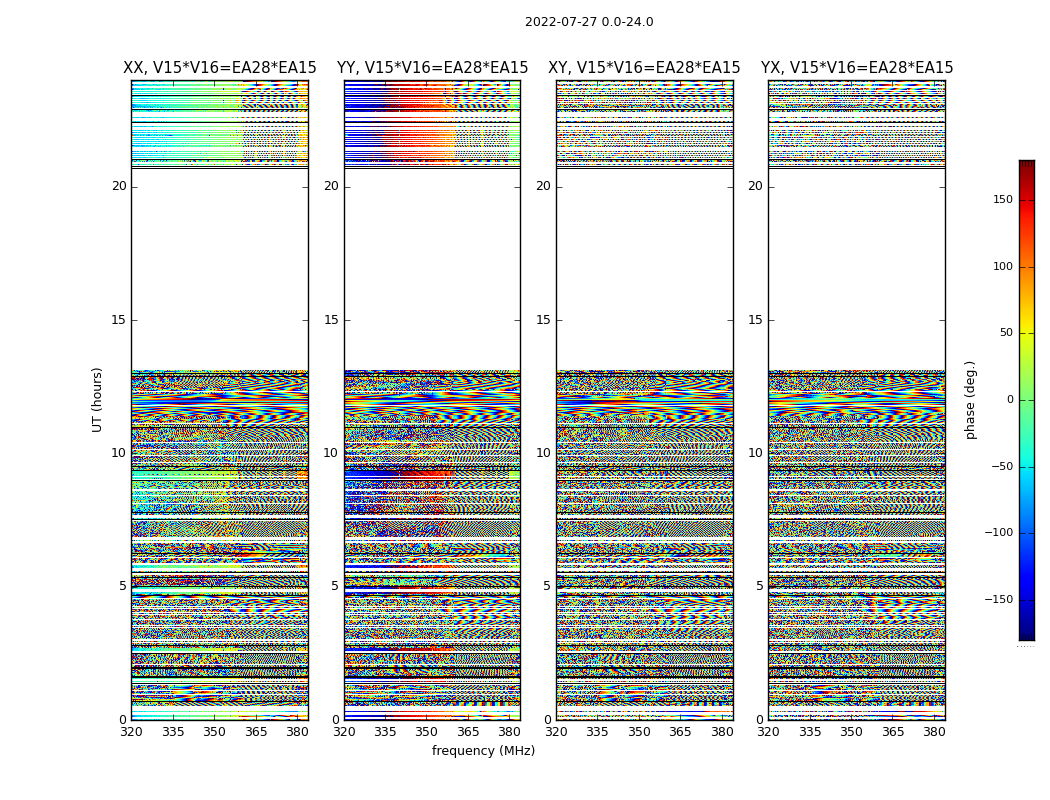This screenshot has height=800, width=1050.
Task: Click the 0 hour tick of XX panel
Action: (x=123, y=720)
